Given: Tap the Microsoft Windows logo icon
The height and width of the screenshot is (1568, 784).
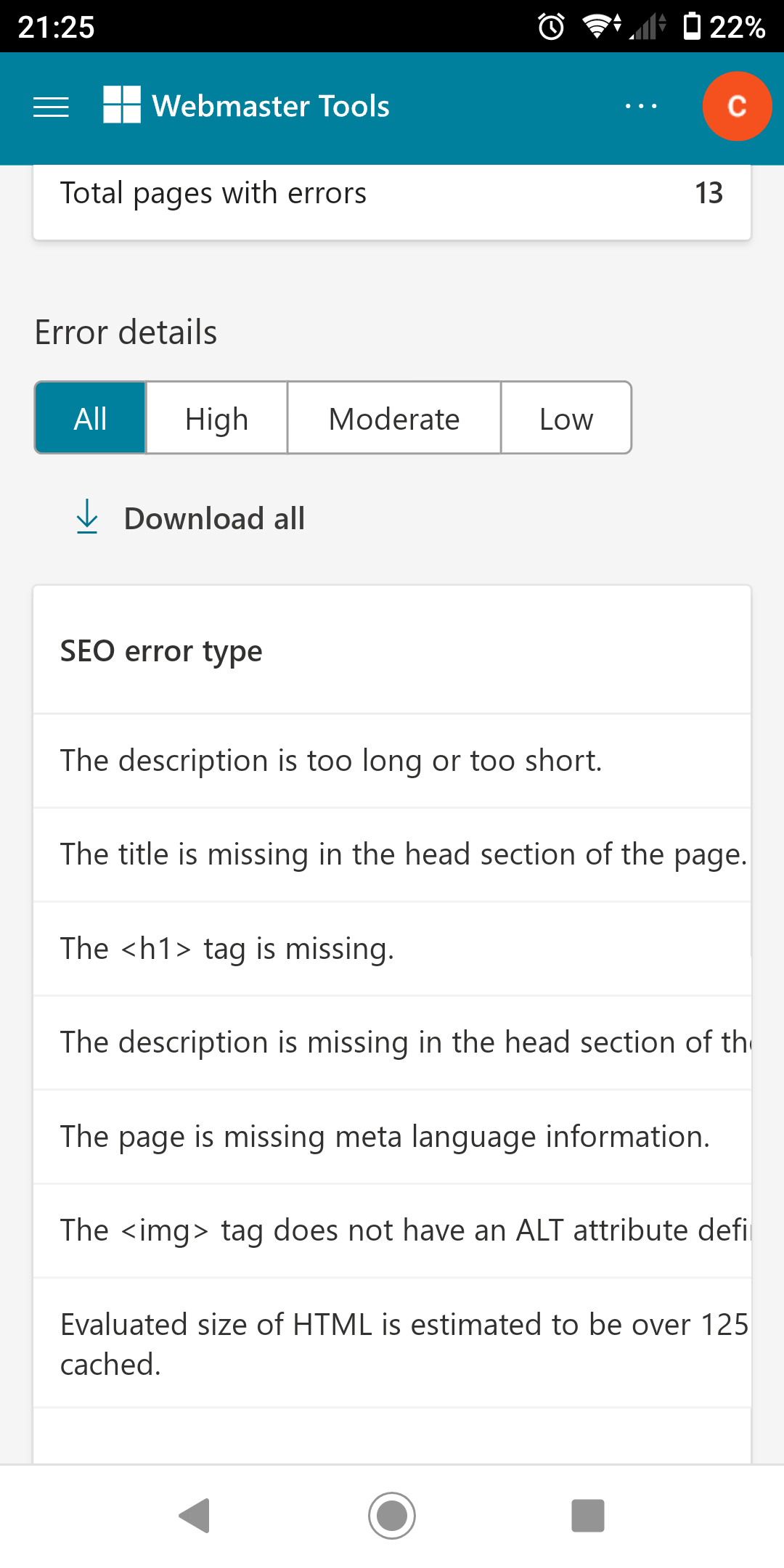Looking at the screenshot, I should coord(122,105).
